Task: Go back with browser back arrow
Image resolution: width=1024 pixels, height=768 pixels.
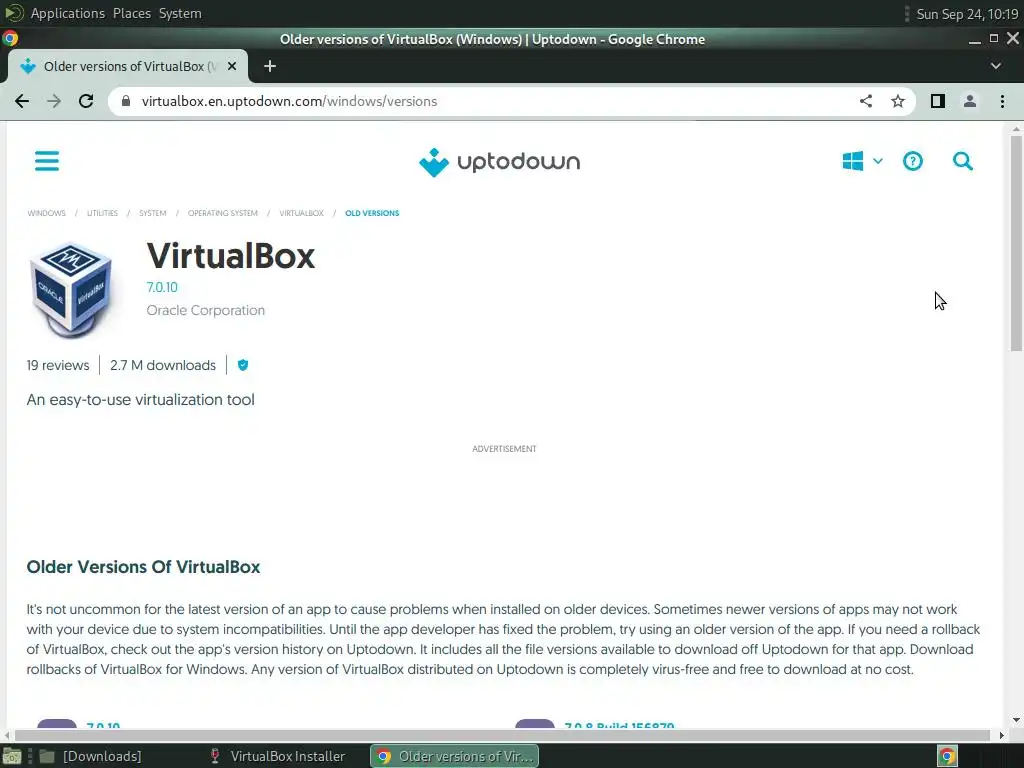Action: (22, 101)
